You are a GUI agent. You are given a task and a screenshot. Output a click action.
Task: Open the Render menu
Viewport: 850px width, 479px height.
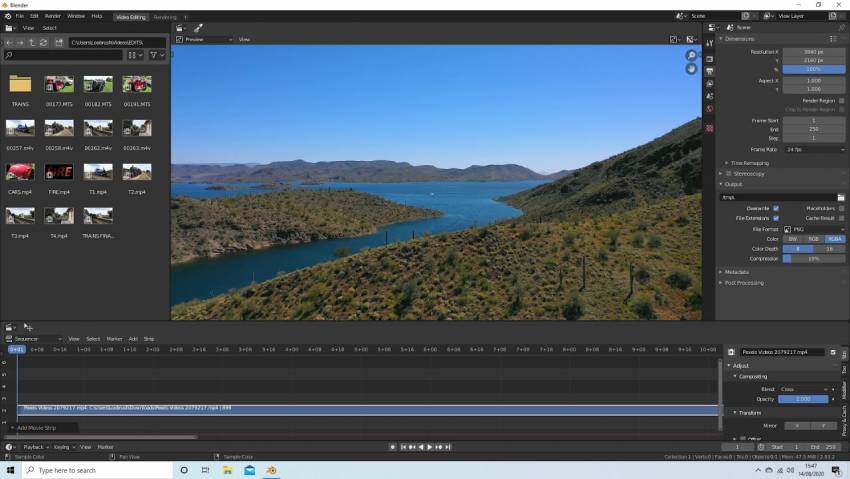52,16
